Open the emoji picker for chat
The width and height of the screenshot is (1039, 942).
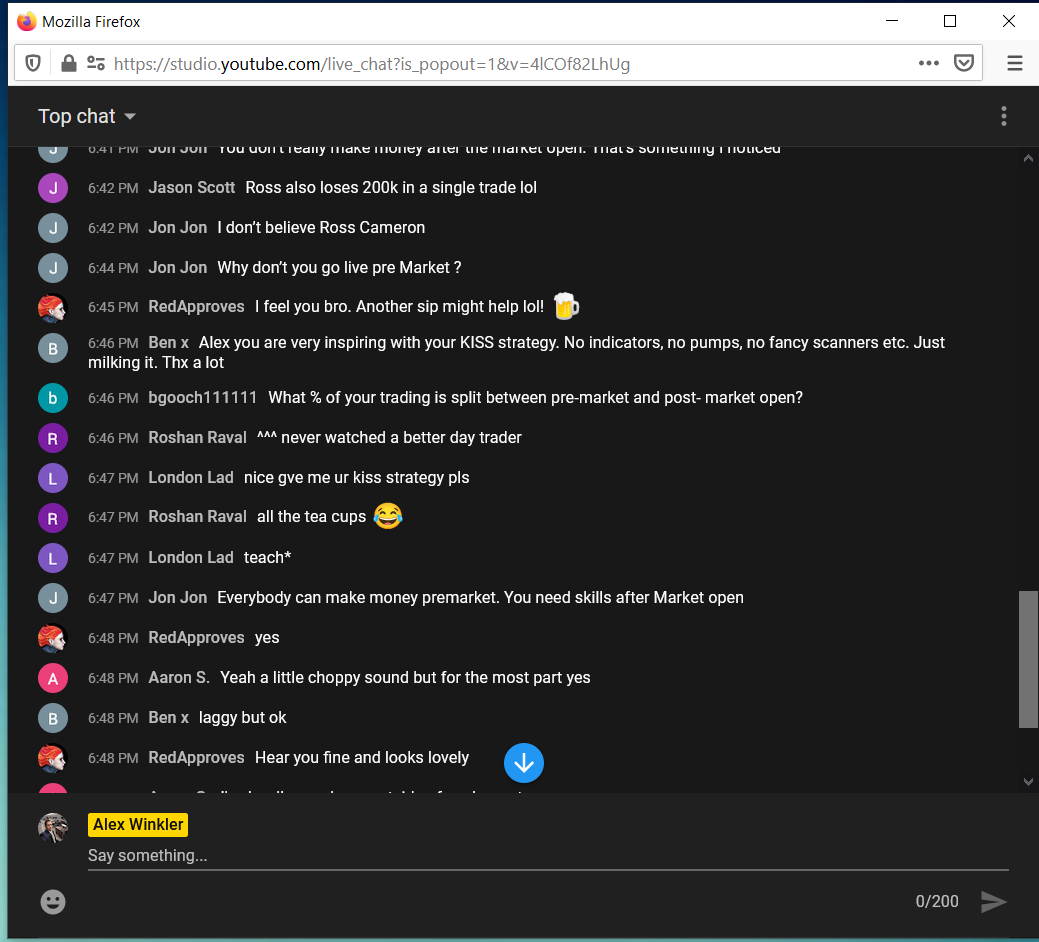[52, 901]
